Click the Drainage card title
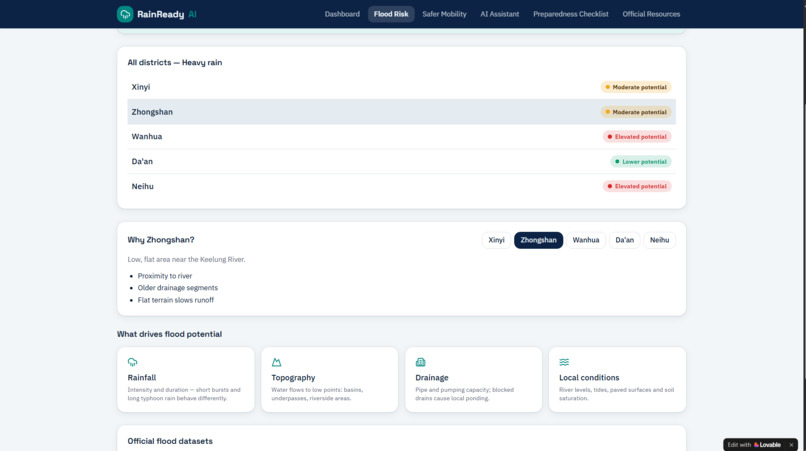 432,377
